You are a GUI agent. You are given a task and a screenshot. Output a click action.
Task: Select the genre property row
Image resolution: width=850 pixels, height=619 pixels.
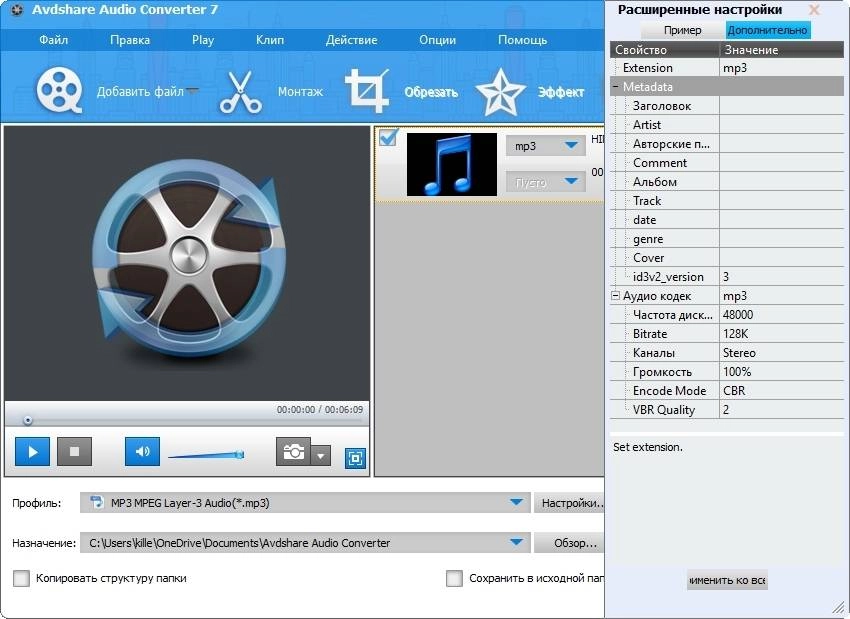point(727,238)
